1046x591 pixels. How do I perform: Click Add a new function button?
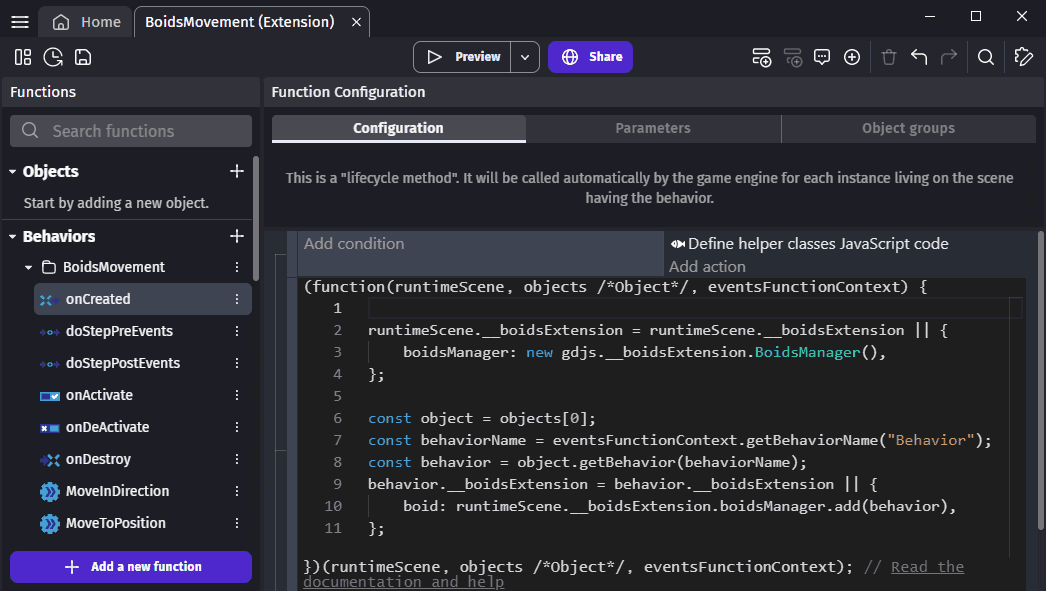(131, 566)
